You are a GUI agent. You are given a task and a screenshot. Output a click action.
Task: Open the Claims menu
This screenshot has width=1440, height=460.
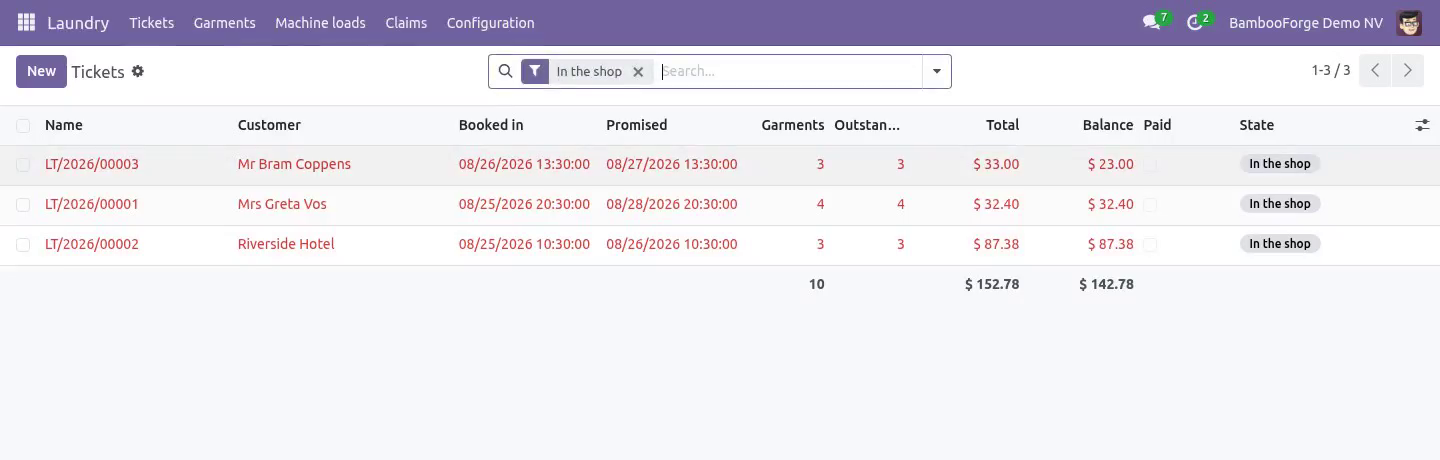coord(406,22)
